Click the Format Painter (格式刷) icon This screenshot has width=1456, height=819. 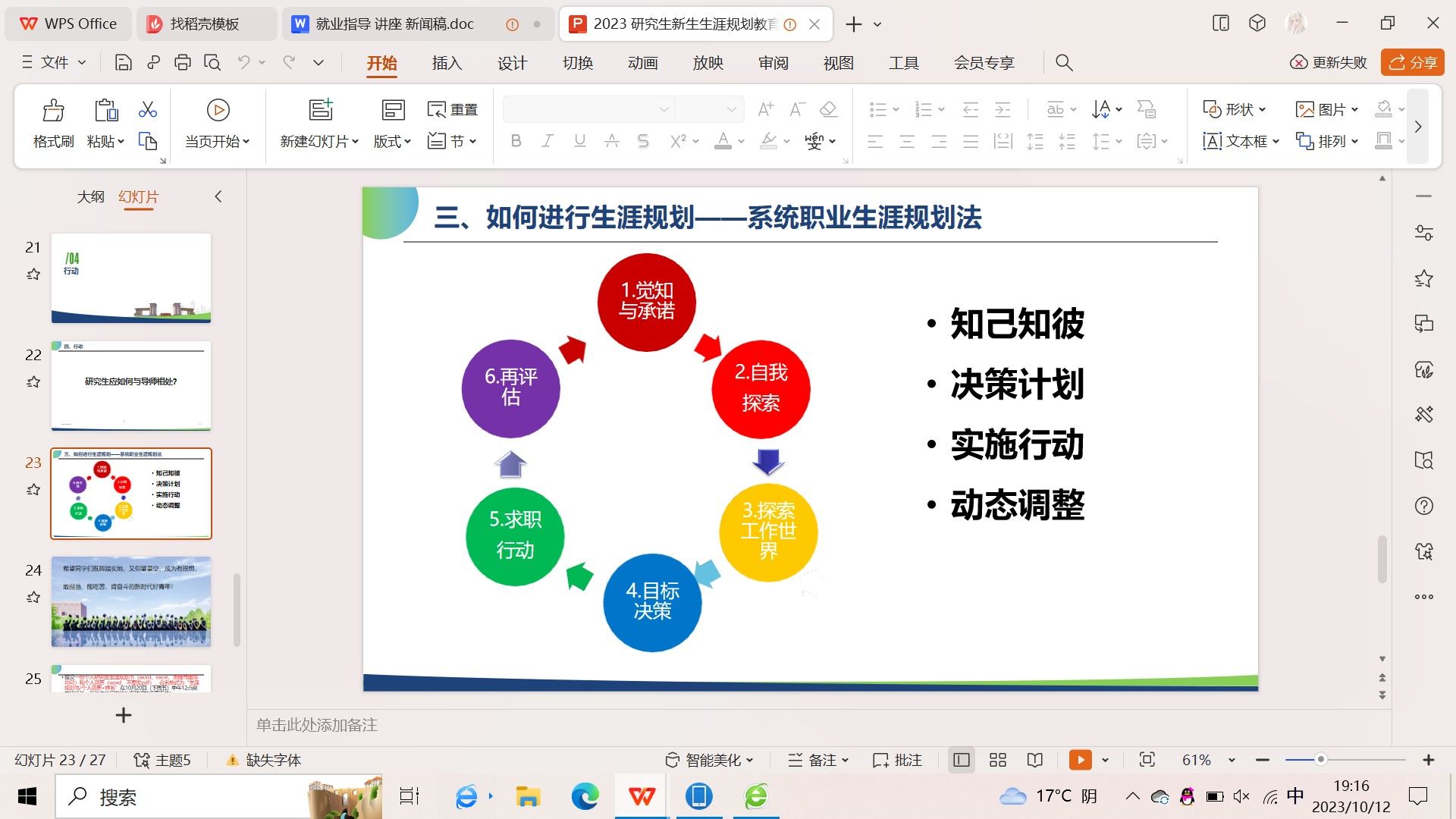pyautogui.click(x=53, y=111)
